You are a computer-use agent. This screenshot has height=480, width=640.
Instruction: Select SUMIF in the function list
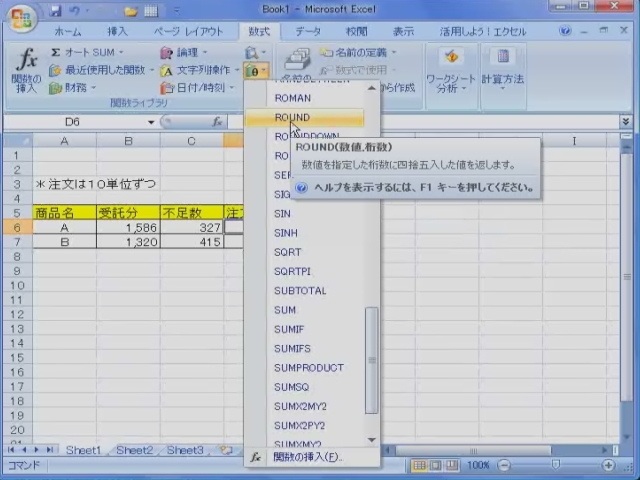click(x=289, y=329)
